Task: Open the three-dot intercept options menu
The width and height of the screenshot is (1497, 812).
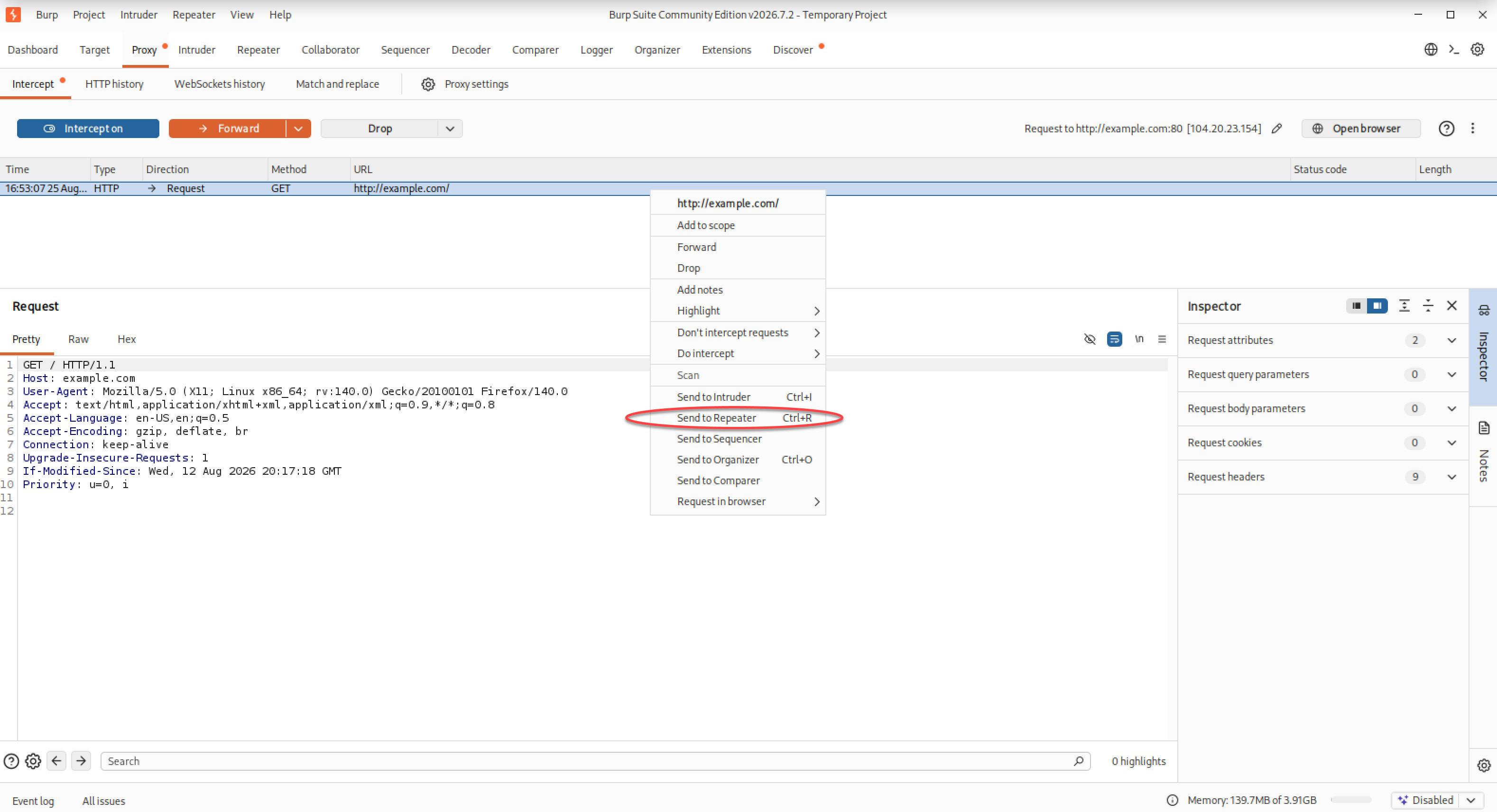Action: pyautogui.click(x=1473, y=129)
